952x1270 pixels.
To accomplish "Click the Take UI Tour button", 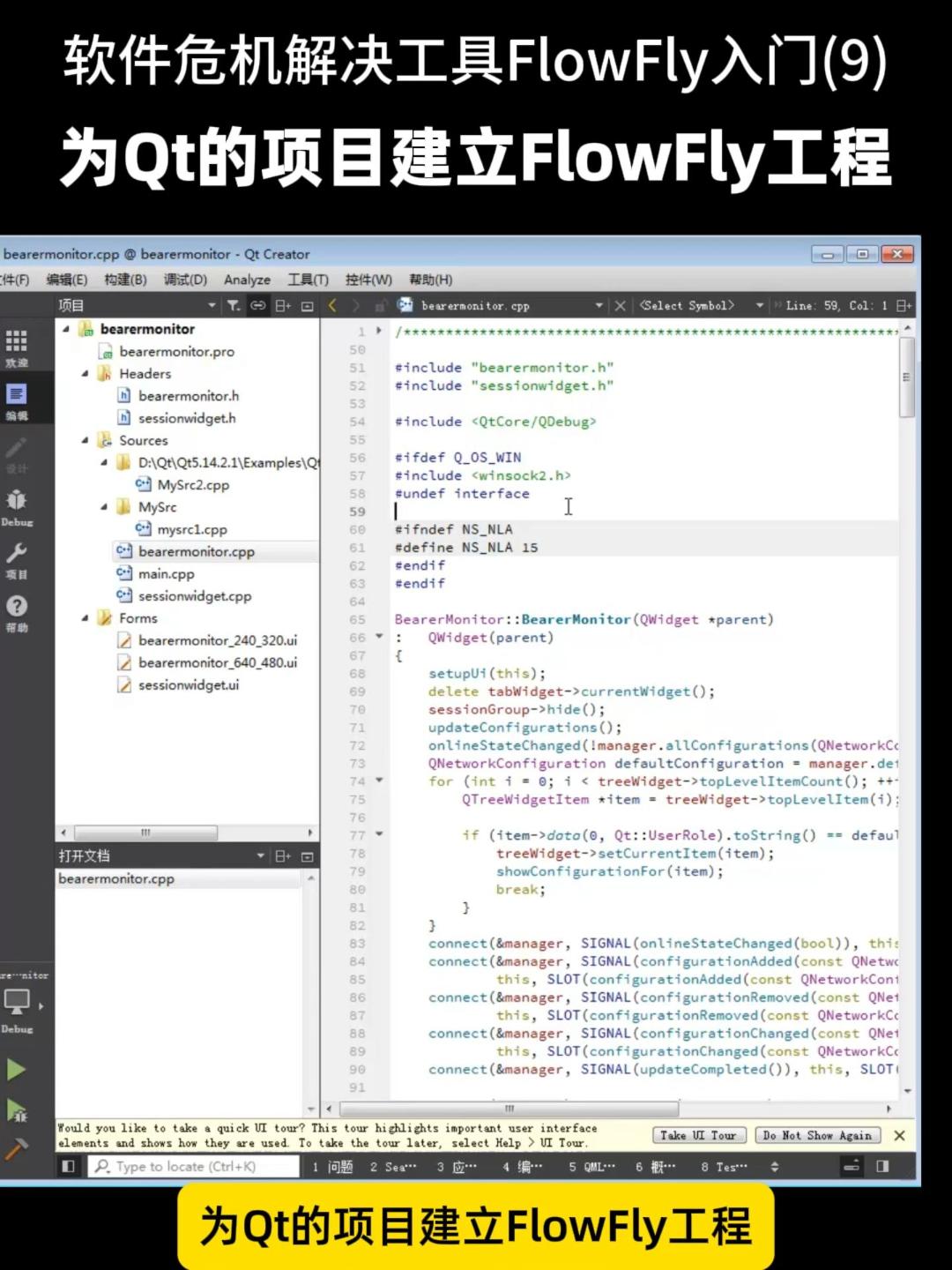I will click(699, 1136).
